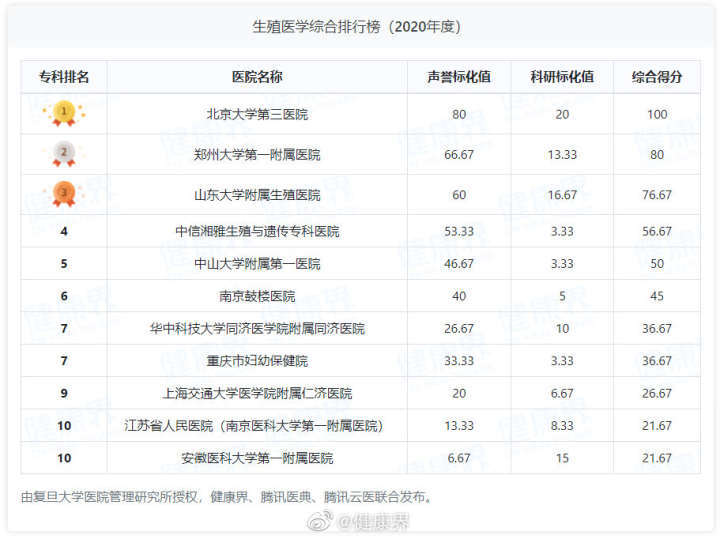Click research value 20 for 北京大学第三医院

click(x=562, y=114)
